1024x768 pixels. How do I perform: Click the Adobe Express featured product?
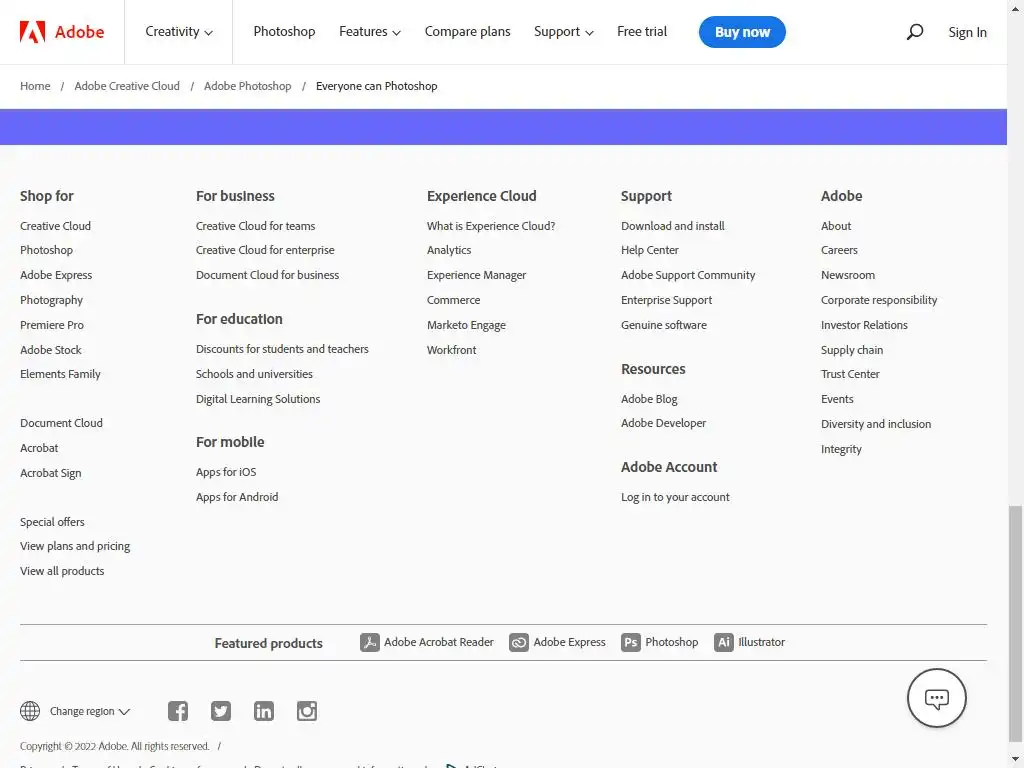(x=557, y=643)
